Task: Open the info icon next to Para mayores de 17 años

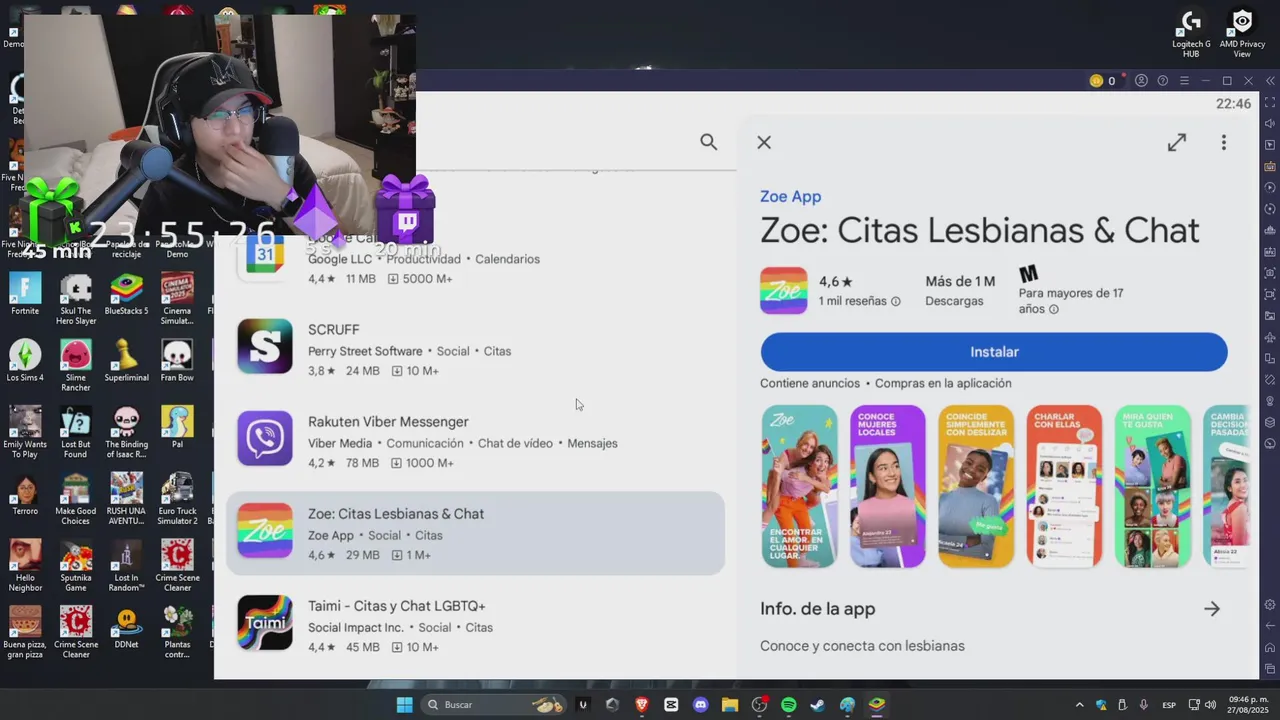Action: (1053, 309)
